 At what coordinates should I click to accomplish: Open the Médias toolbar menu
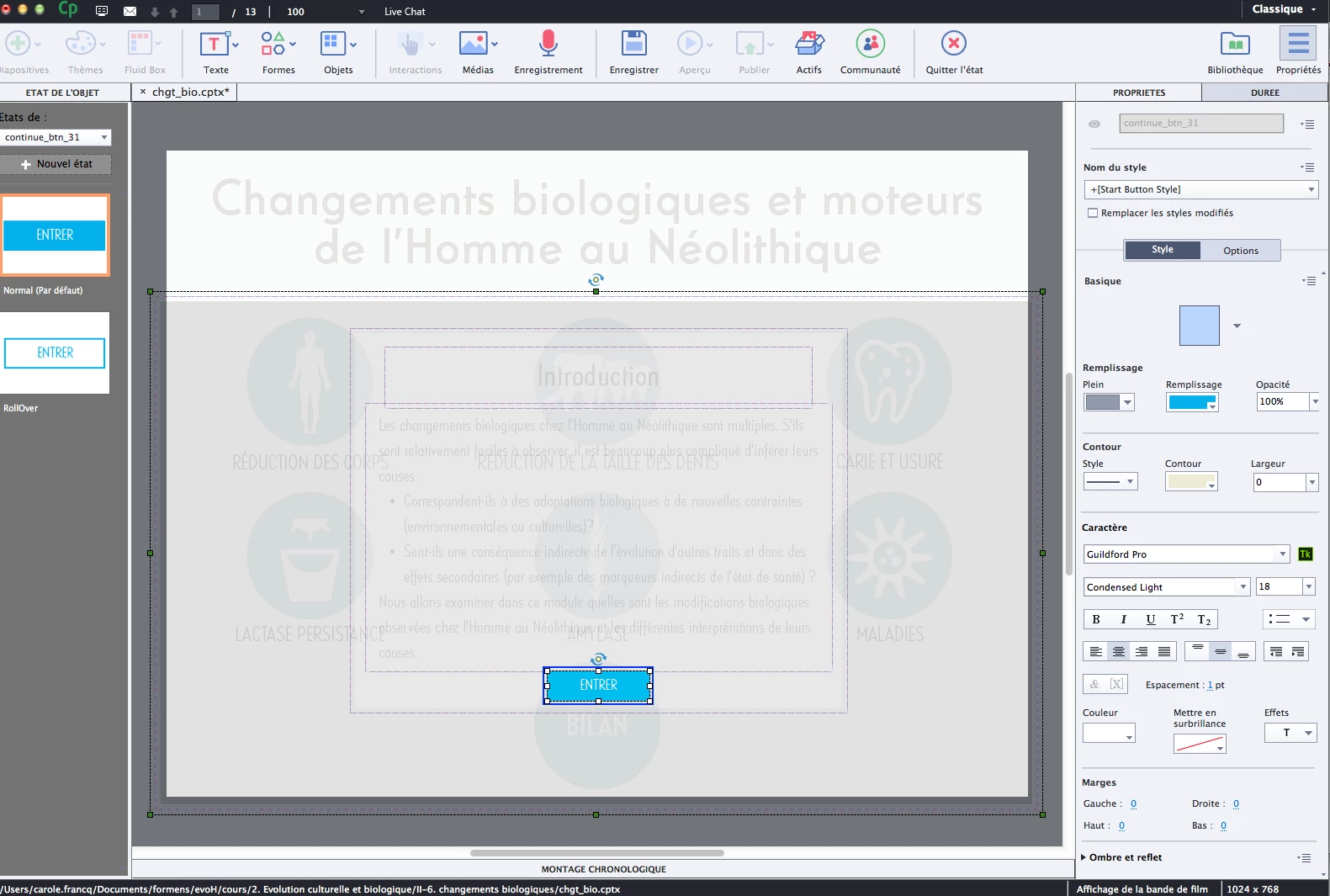[478, 52]
